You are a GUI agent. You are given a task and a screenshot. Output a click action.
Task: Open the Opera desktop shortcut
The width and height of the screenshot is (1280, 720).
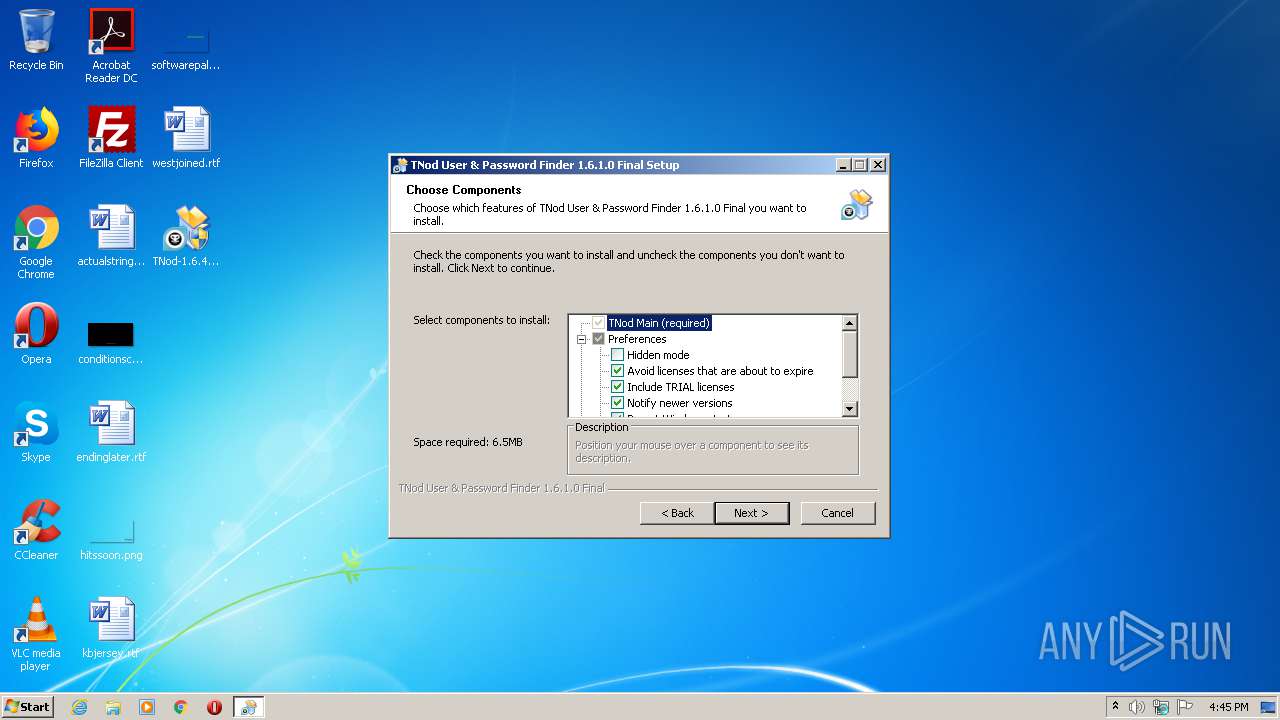[36, 334]
